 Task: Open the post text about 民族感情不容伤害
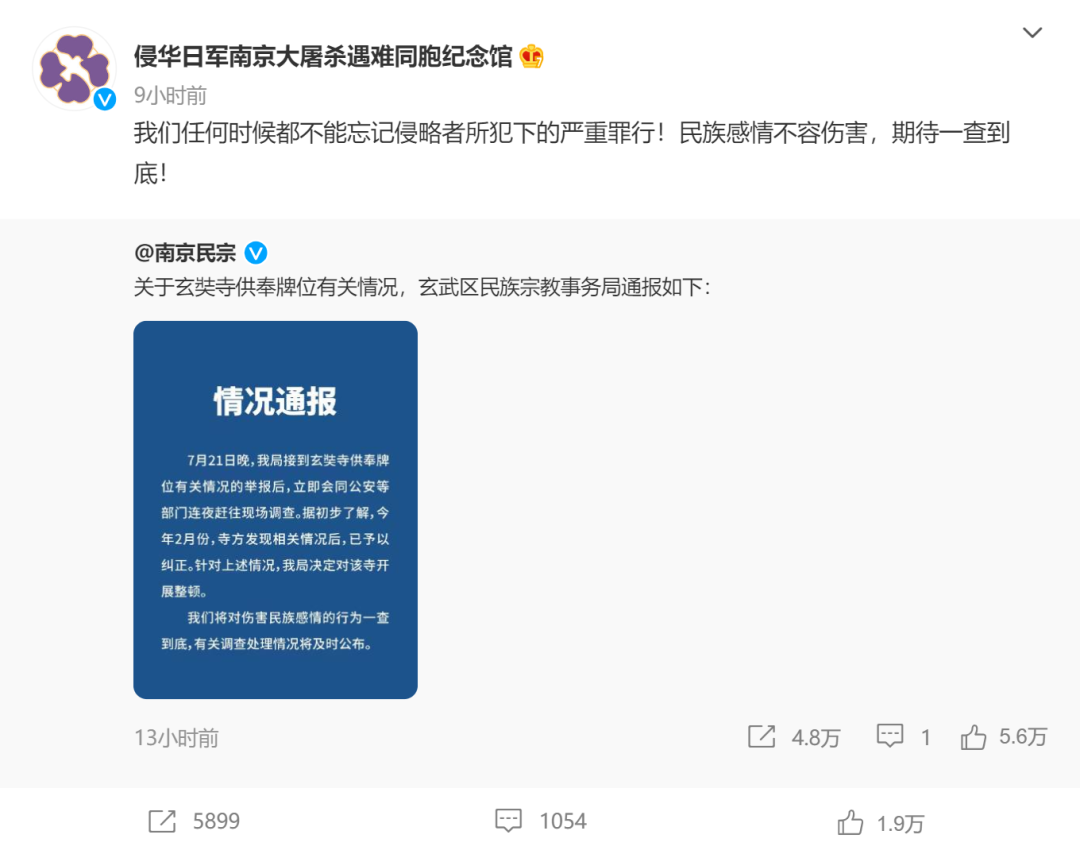(572, 153)
